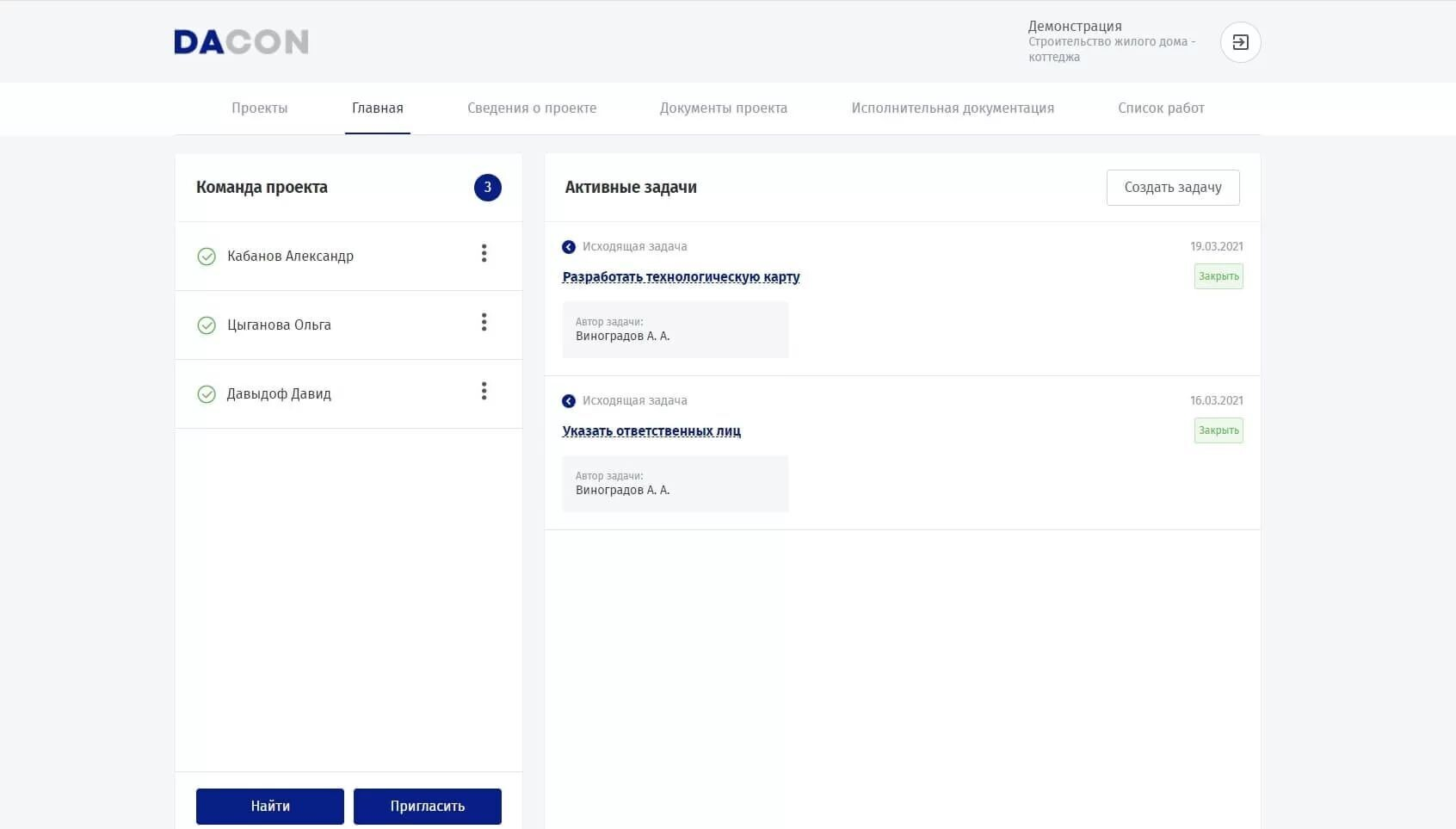
Task: Open link Указать ответственных лиц
Action: [x=651, y=431]
